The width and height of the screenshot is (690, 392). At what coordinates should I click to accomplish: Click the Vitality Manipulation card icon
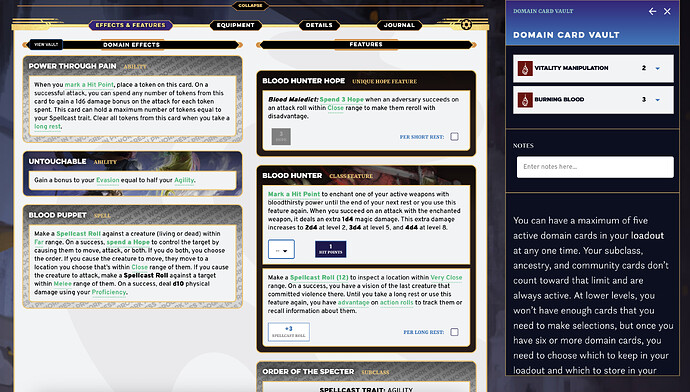(525, 68)
